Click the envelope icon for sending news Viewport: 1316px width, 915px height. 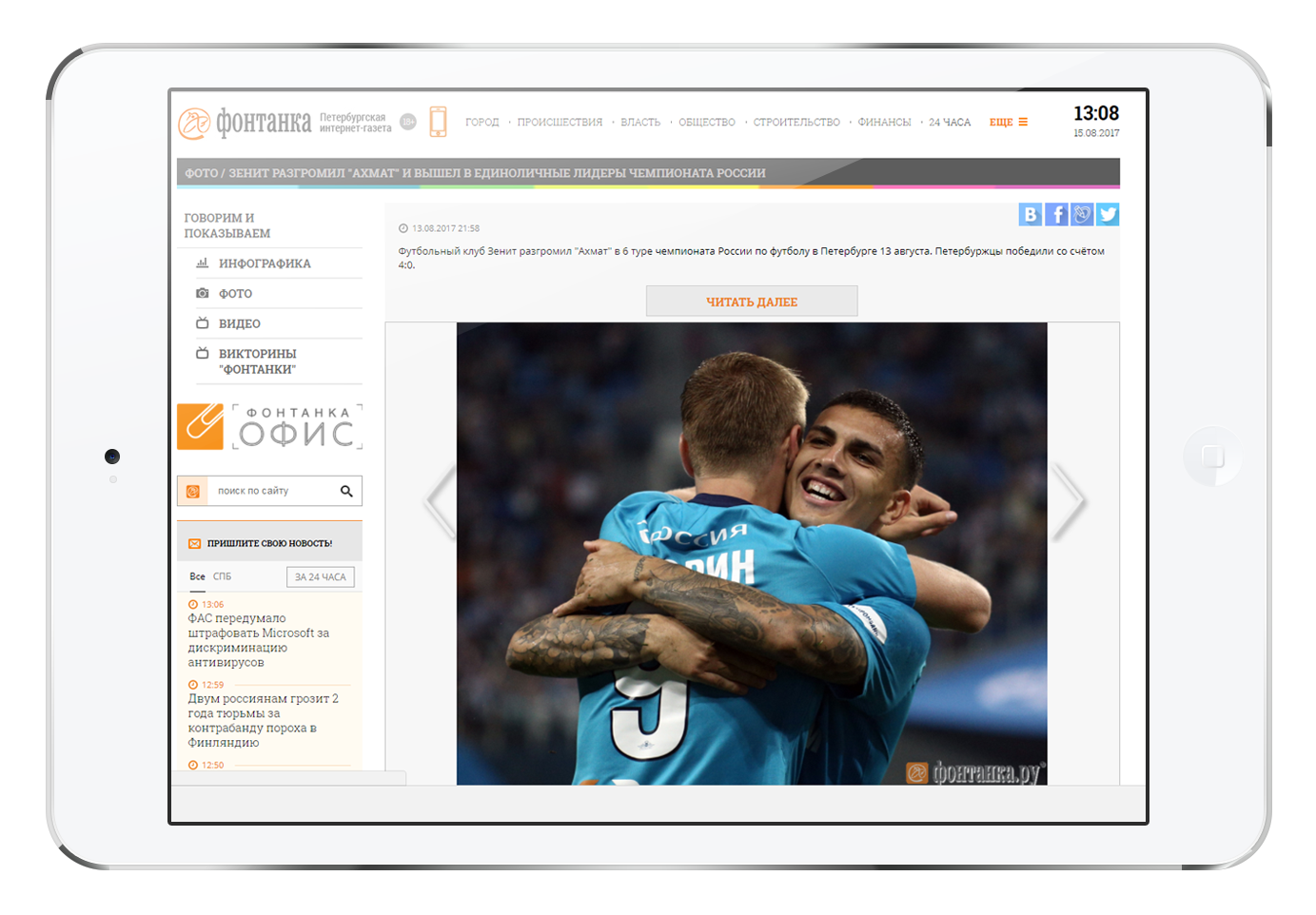point(194,543)
